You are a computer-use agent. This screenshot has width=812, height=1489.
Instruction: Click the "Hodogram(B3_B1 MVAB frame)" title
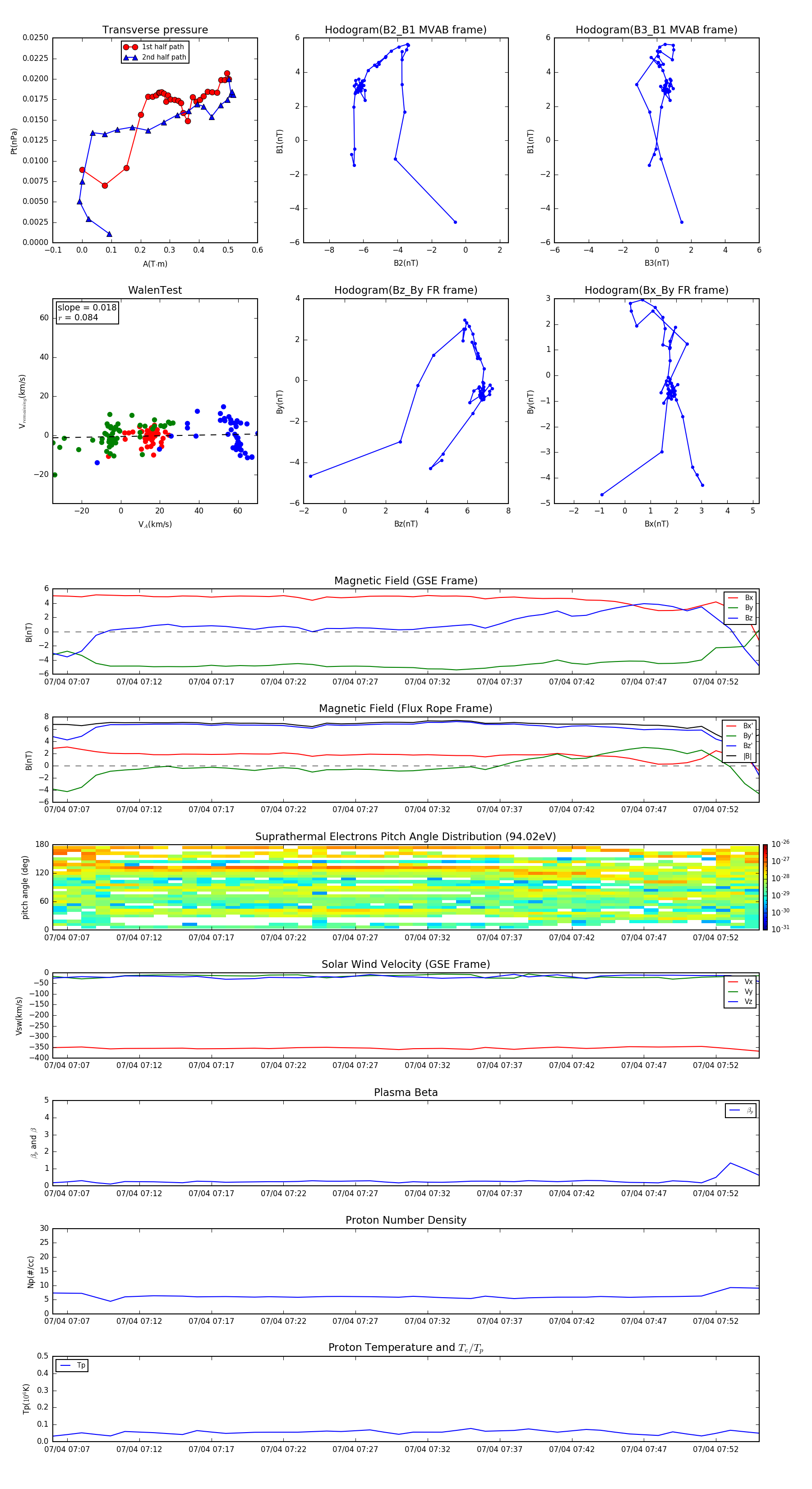click(656, 30)
